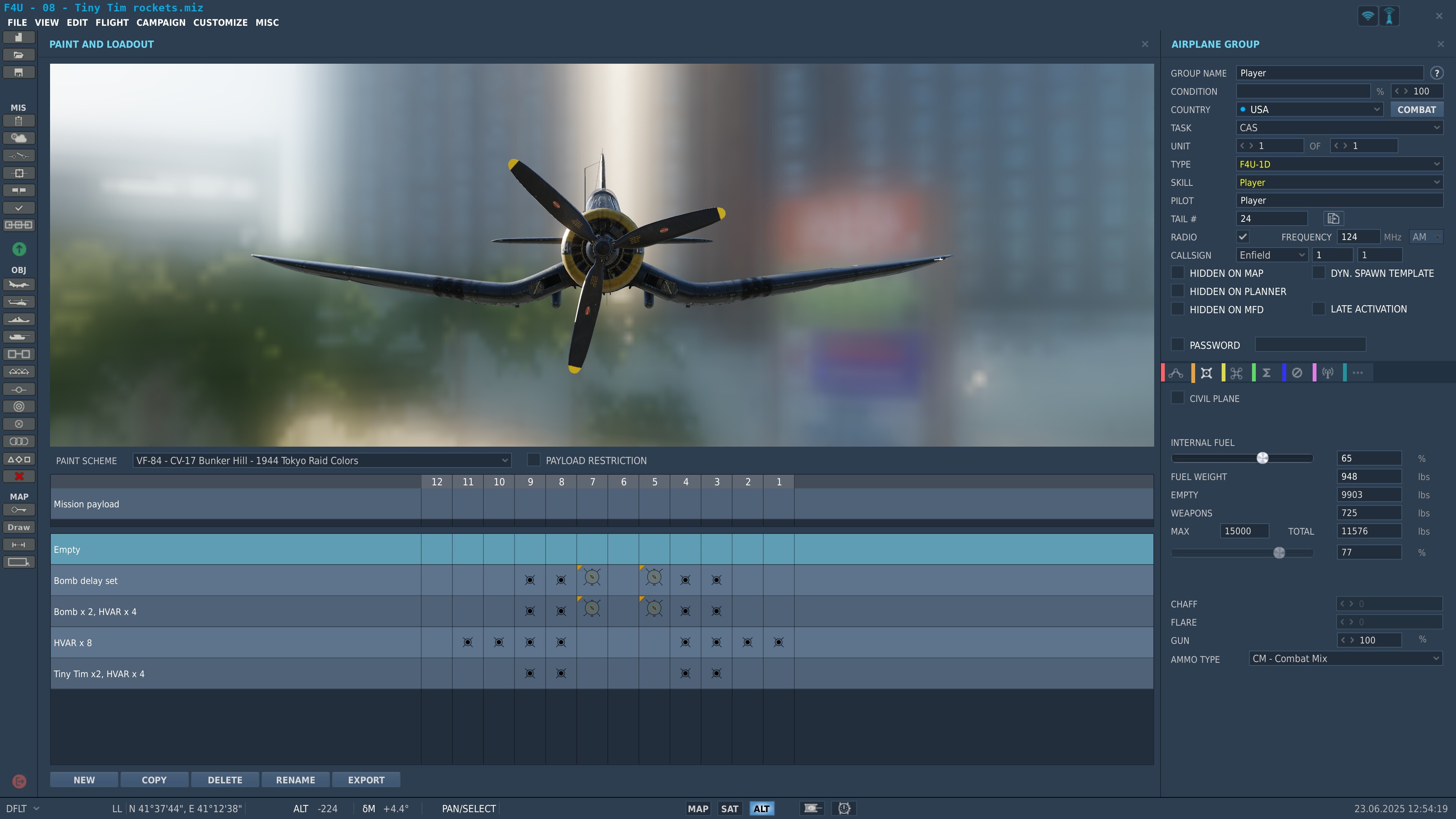Open the summary sigma tab icon

point(1267,373)
